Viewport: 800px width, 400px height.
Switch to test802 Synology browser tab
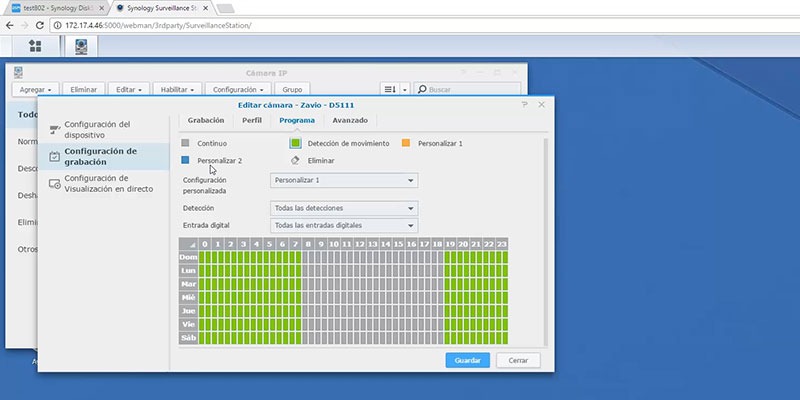(x=56, y=8)
